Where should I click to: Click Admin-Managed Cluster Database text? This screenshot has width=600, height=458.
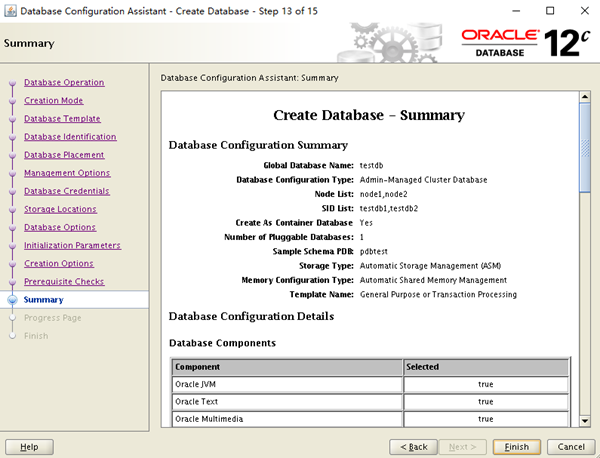pyautogui.click(x=423, y=180)
